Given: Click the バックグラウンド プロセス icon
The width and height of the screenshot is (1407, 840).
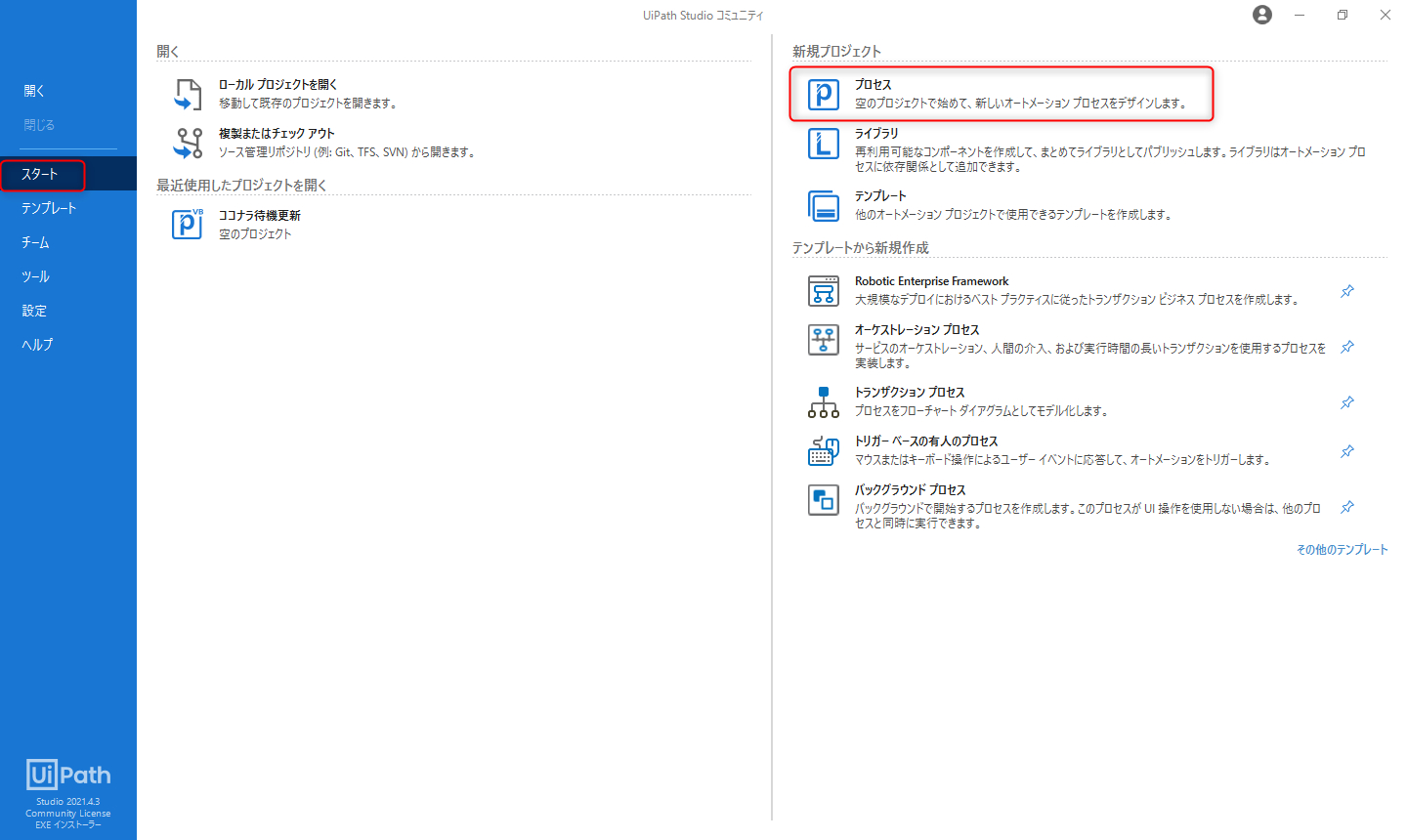Looking at the screenshot, I should tap(824, 499).
